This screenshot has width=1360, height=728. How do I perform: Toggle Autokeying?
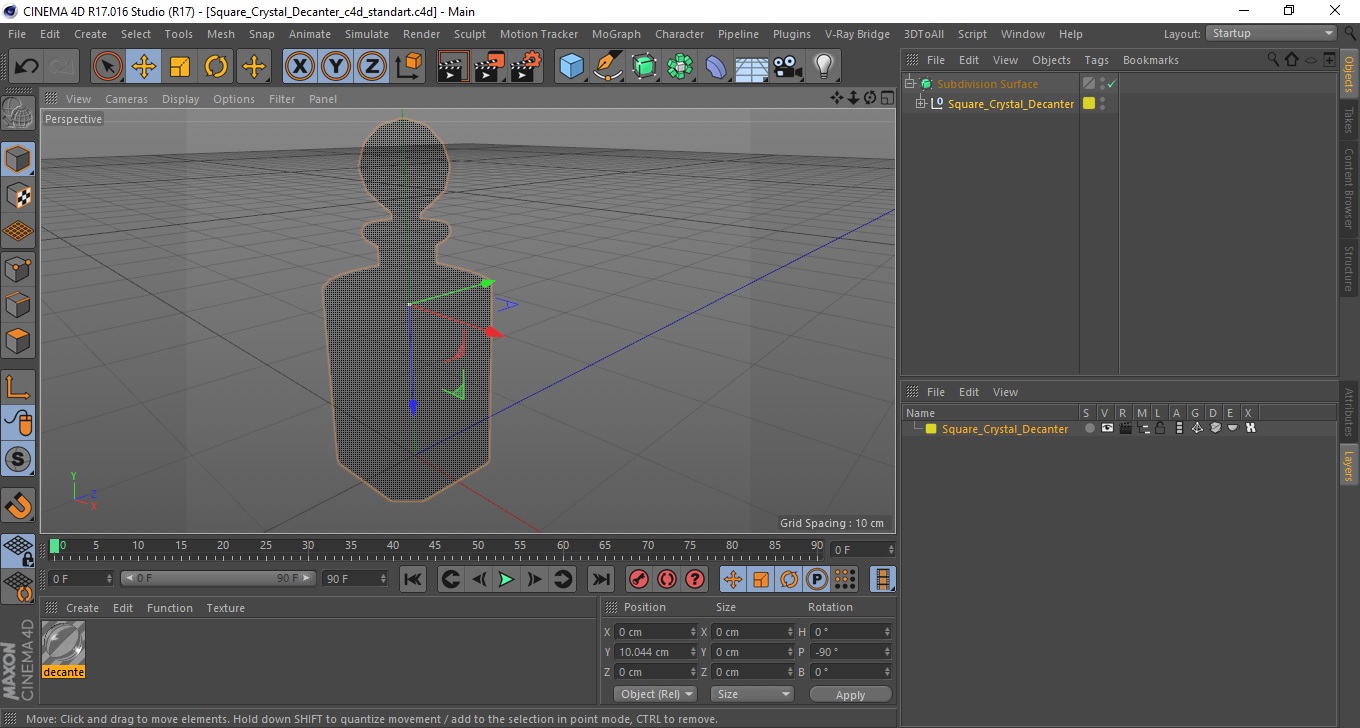pos(666,579)
